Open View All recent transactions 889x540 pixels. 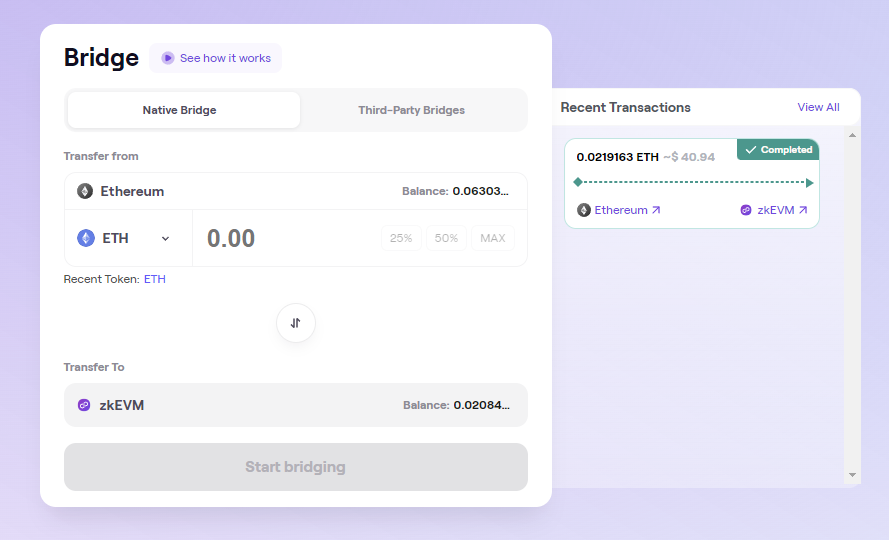[x=818, y=107]
